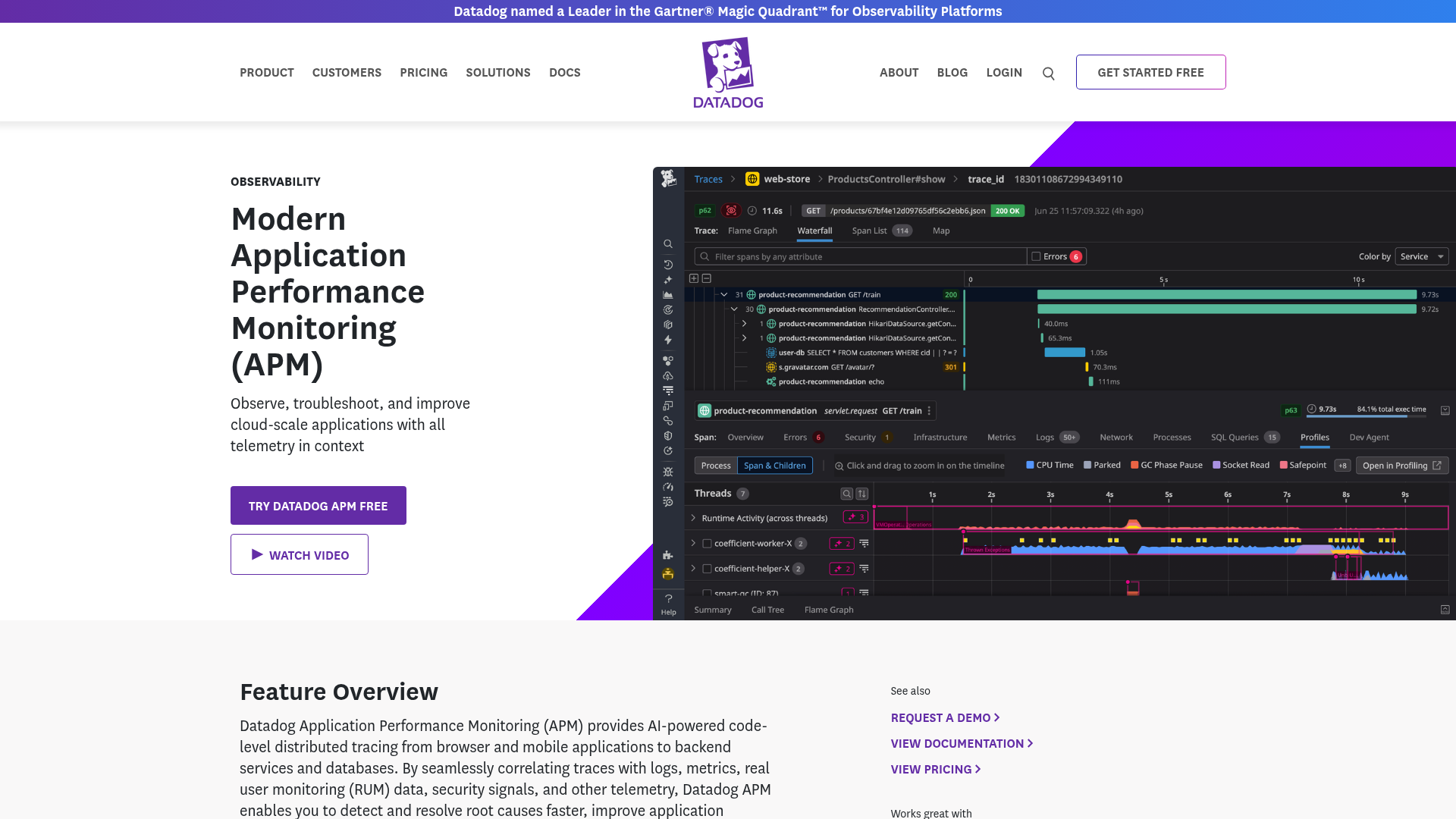Toggle the Errors checkbox in span filter

1036,256
